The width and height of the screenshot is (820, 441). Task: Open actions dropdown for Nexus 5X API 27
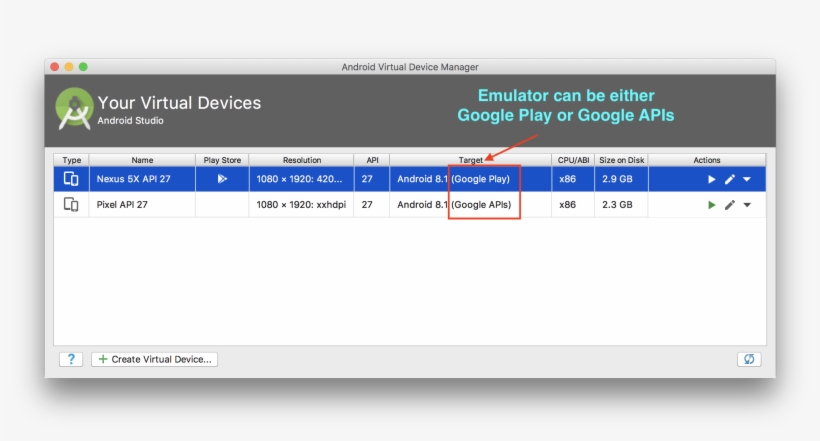coord(747,179)
